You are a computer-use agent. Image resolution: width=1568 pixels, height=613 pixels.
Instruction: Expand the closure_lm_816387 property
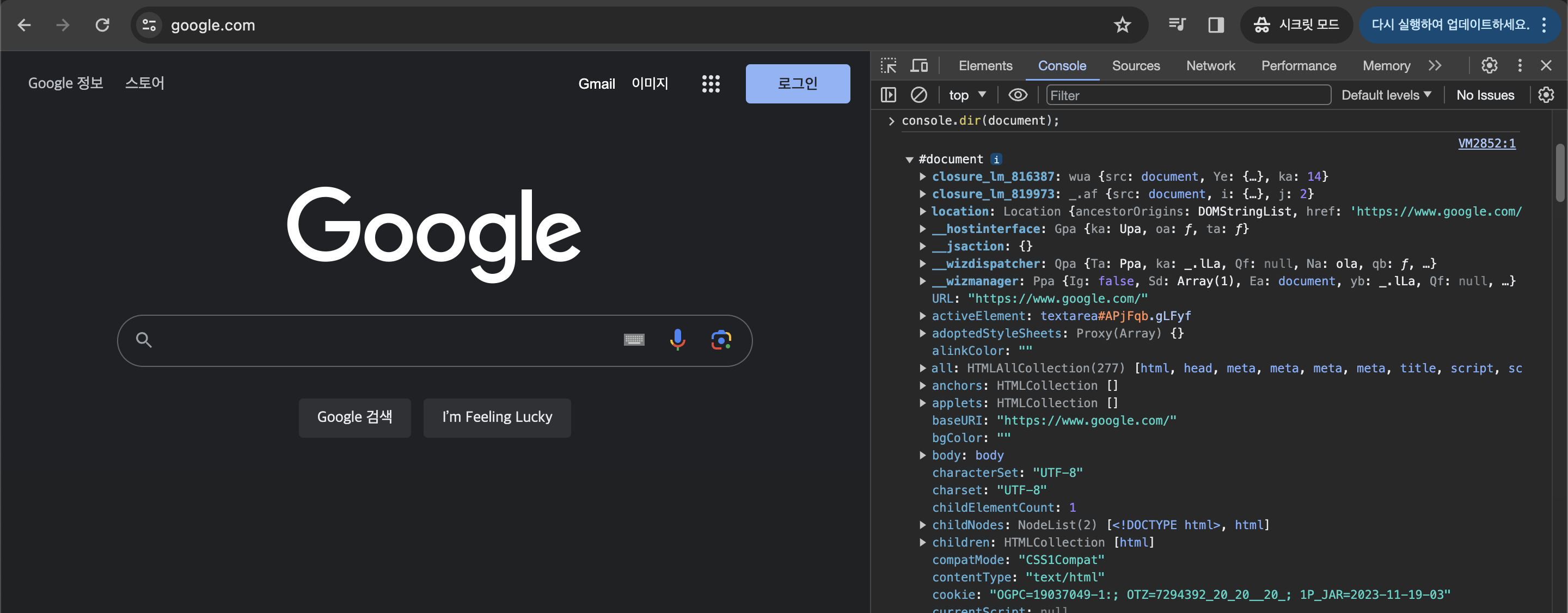point(923,176)
